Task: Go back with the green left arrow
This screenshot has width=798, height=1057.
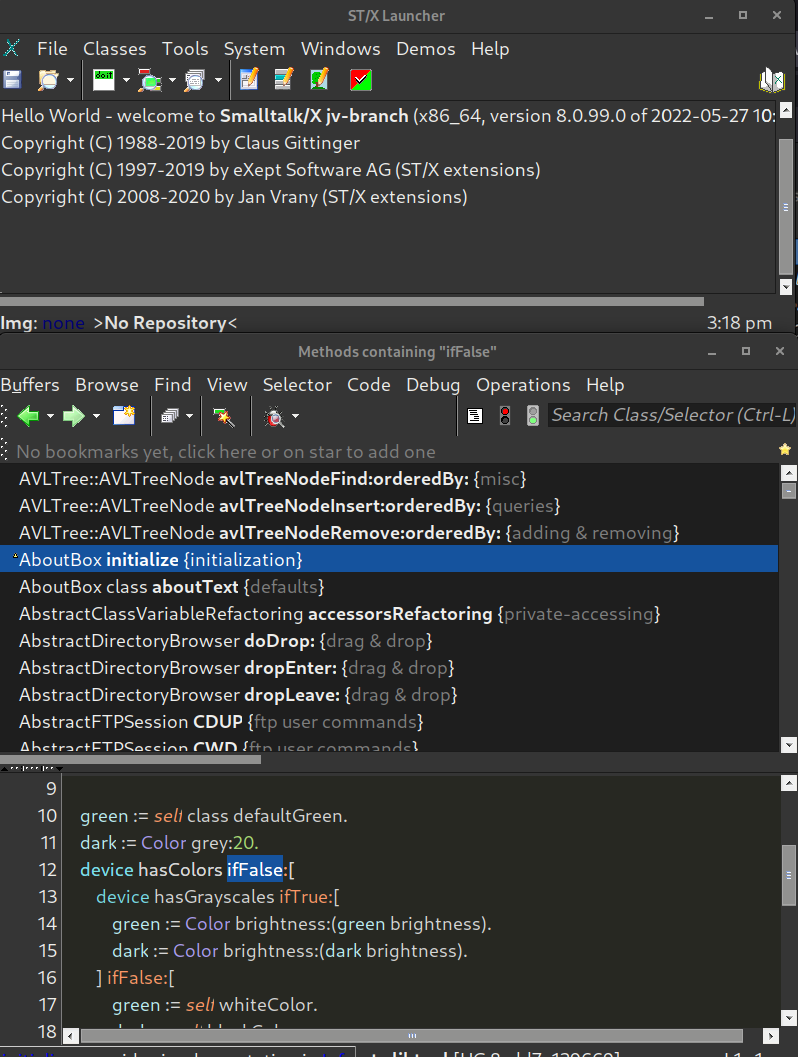Action: click(28, 416)
